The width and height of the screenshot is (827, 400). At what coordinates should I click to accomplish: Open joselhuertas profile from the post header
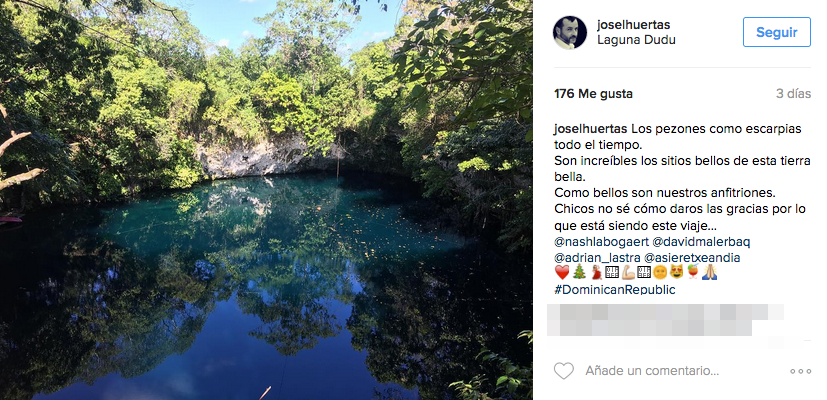[x=637, y=23]
